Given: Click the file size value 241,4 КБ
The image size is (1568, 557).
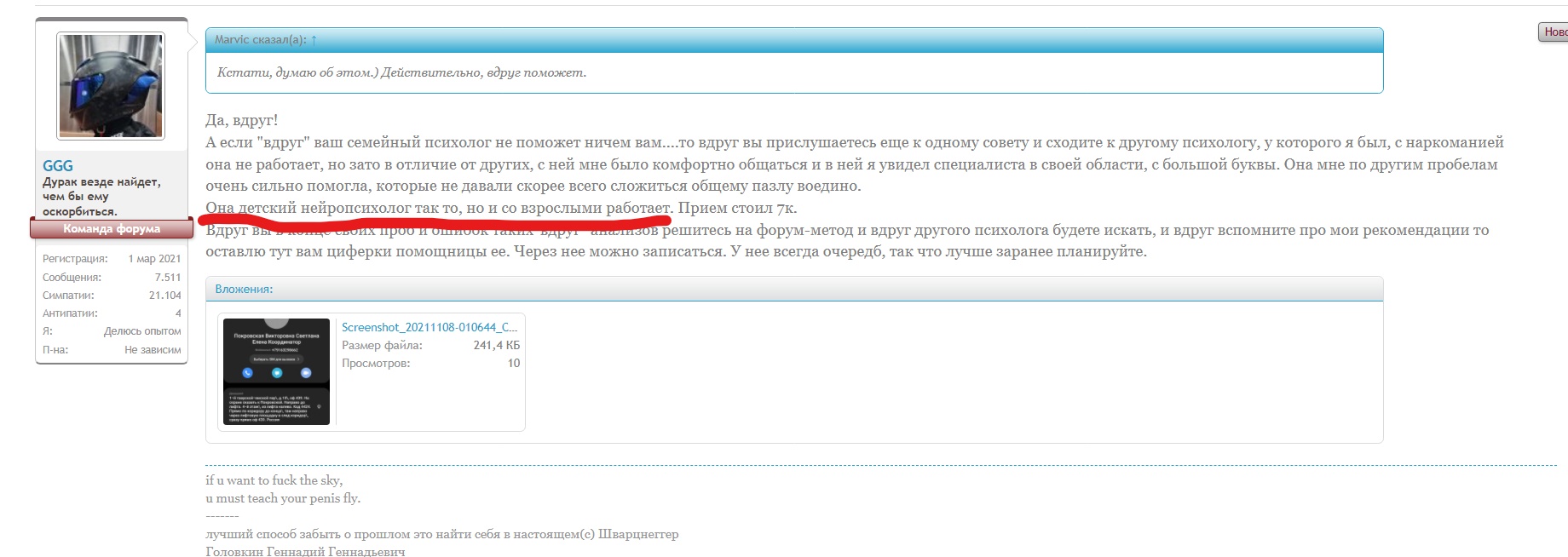Looking at the screenshot, I should pyautogui.click(x=496, y=345).
